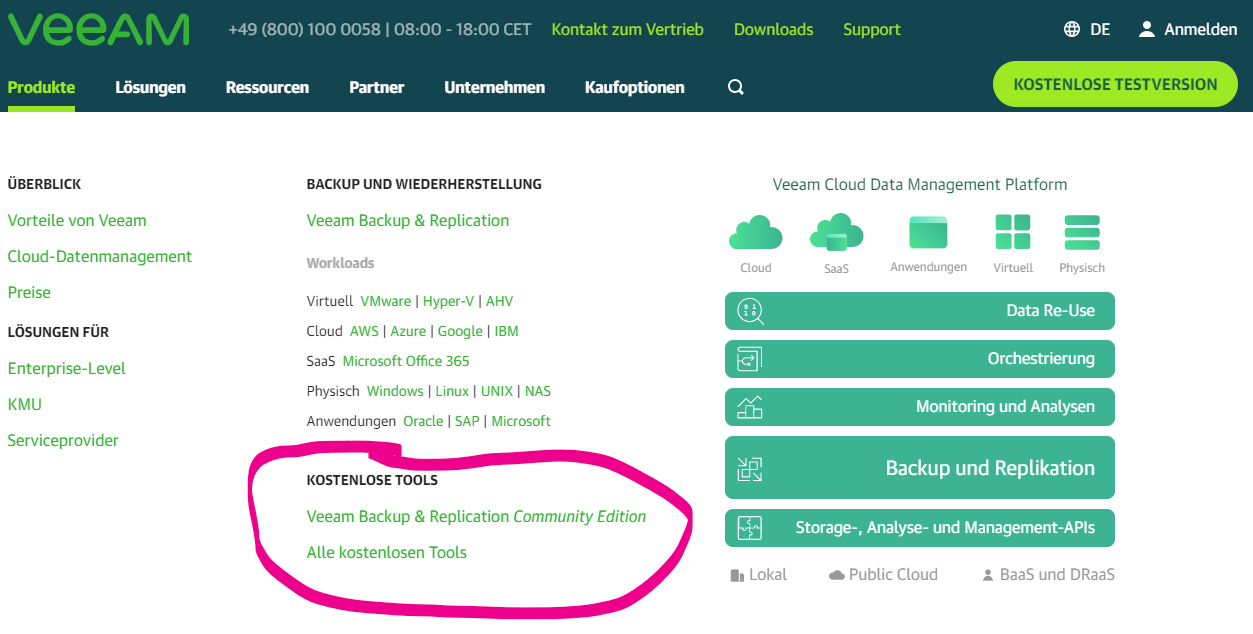Select VMware workload link
The width and height of the screenshot is (1253, 634).
pos(385,301)
